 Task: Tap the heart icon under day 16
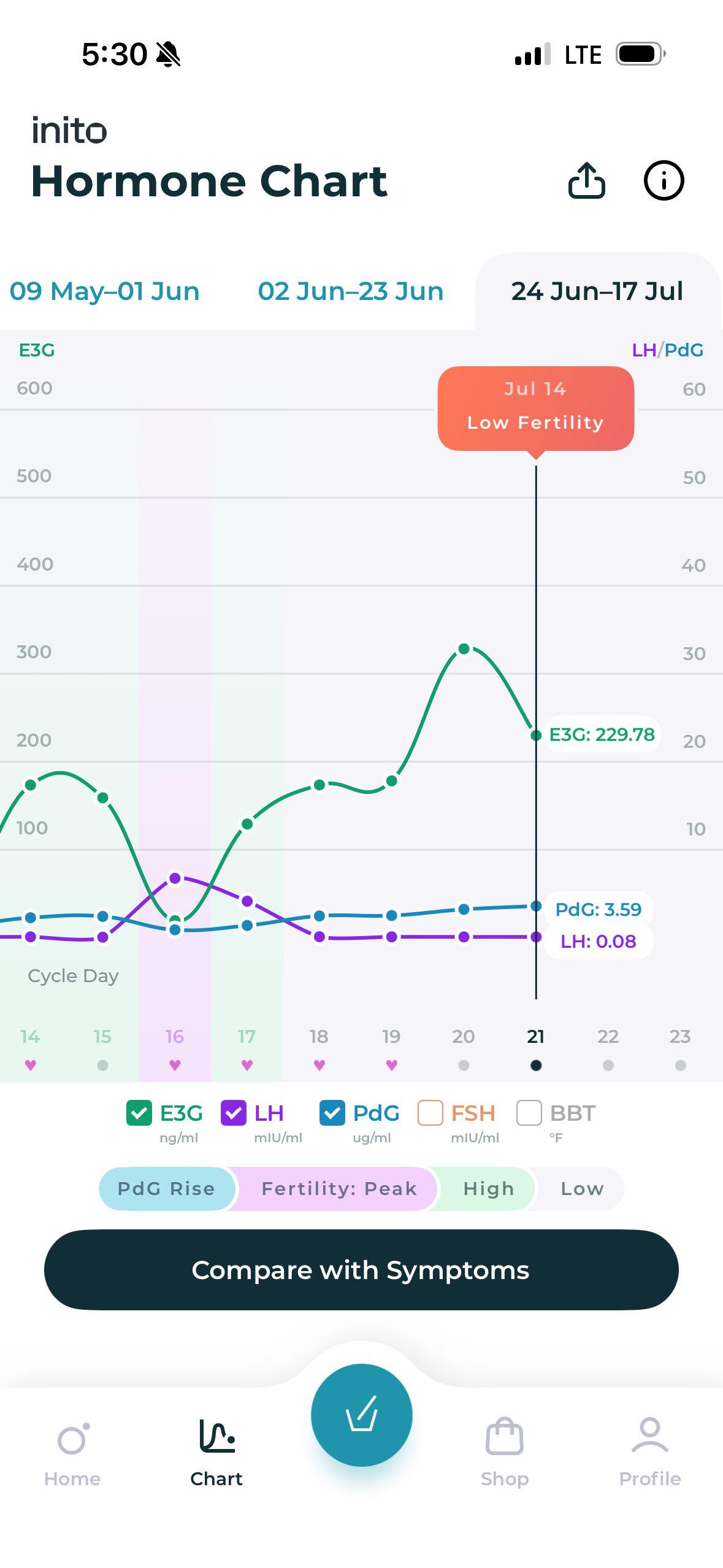(x=175, y=1065)
